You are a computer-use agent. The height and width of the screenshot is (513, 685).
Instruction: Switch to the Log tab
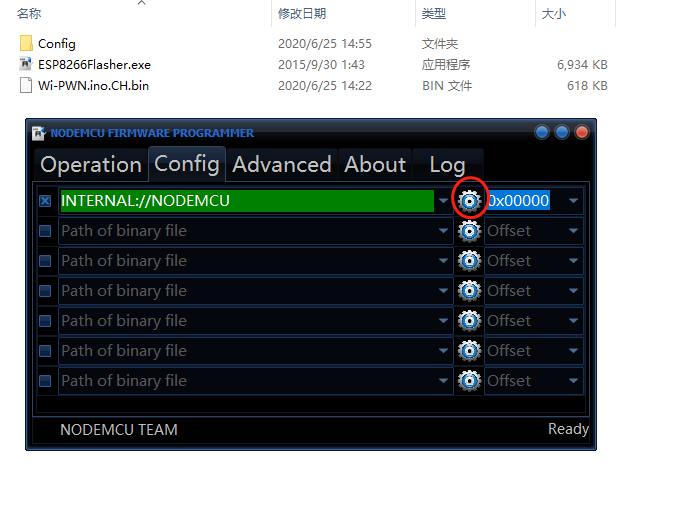tap(447, 165)
